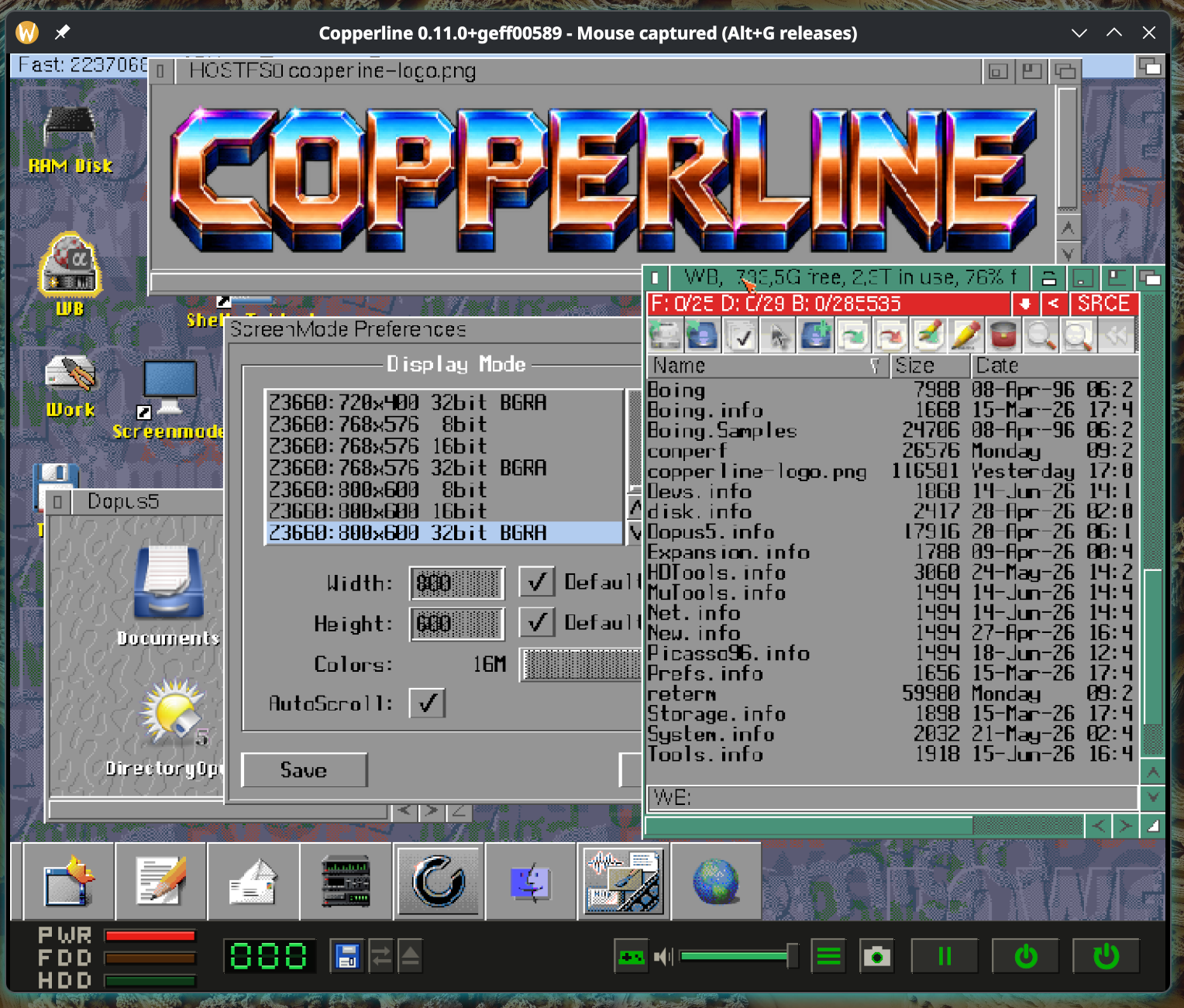The image size is (1184, 1008).
Task: Click the red less-than parent button in lister
Action: (x=1053, y=304)
